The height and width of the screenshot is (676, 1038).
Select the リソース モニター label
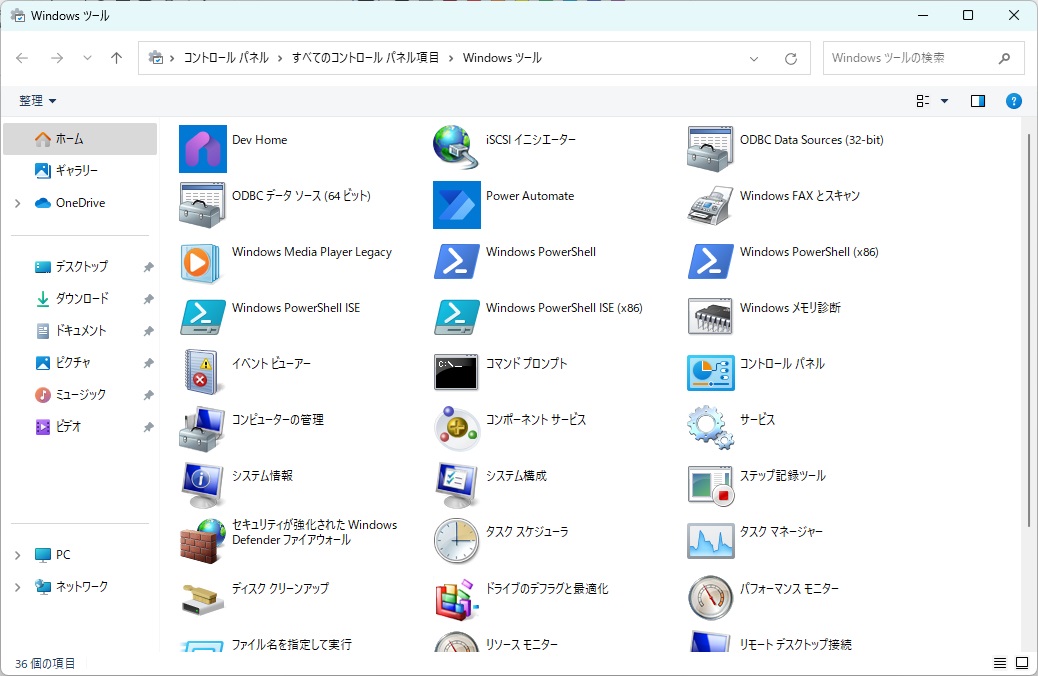tap(522, 644)
